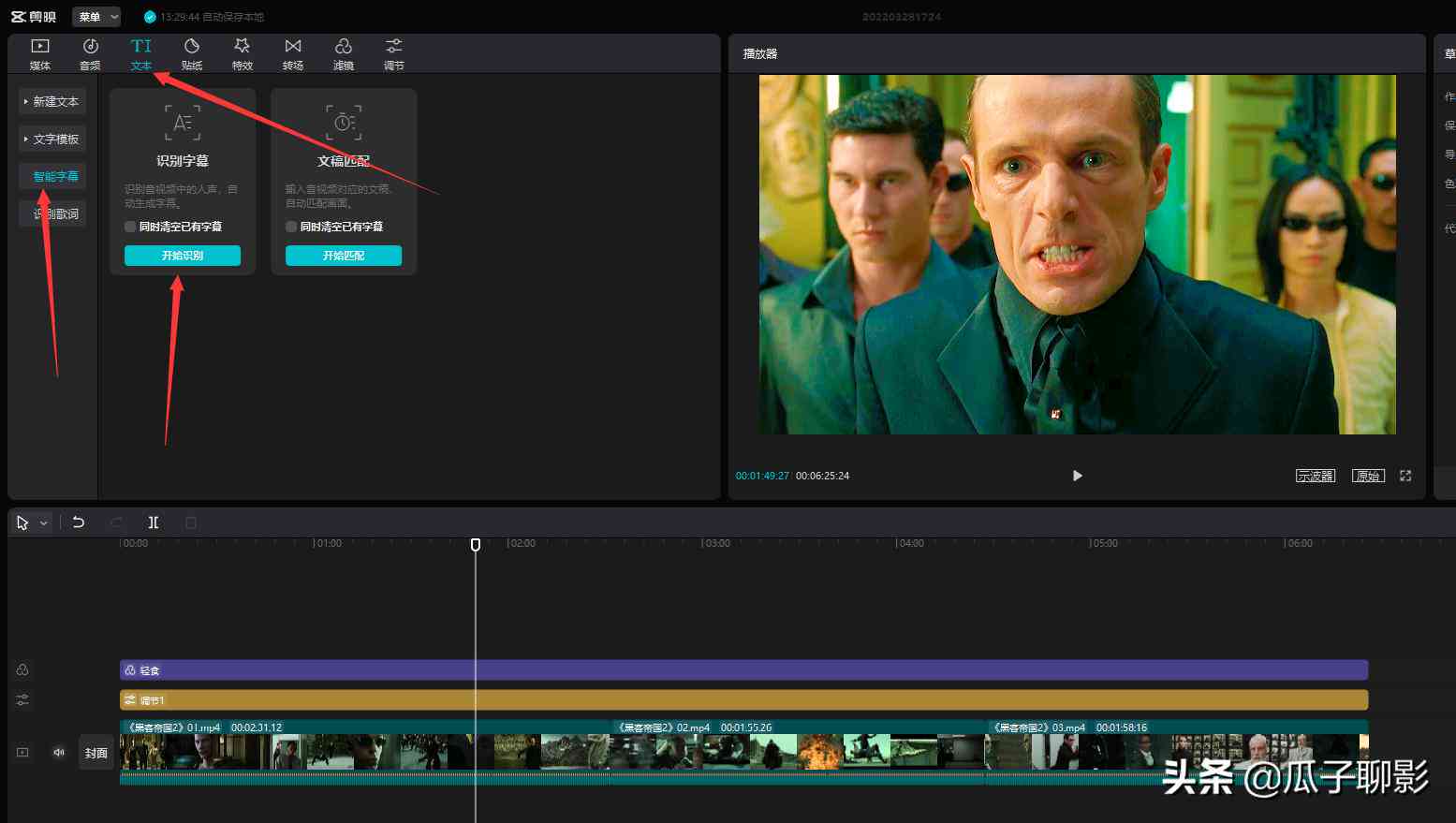
Task: Open the 贴纸 stickers tab
Action: [192, 54]
